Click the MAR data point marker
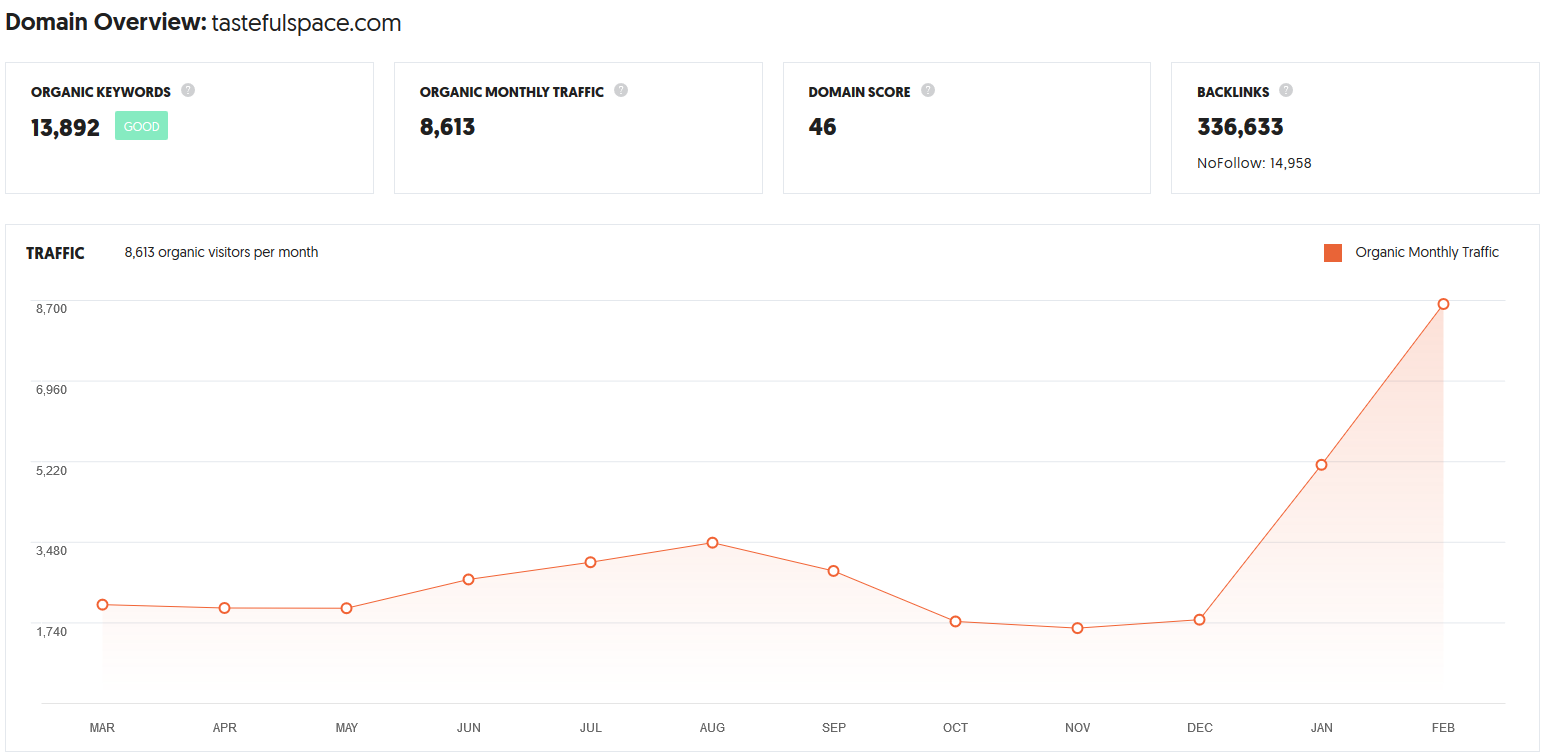 pos(102,605)
